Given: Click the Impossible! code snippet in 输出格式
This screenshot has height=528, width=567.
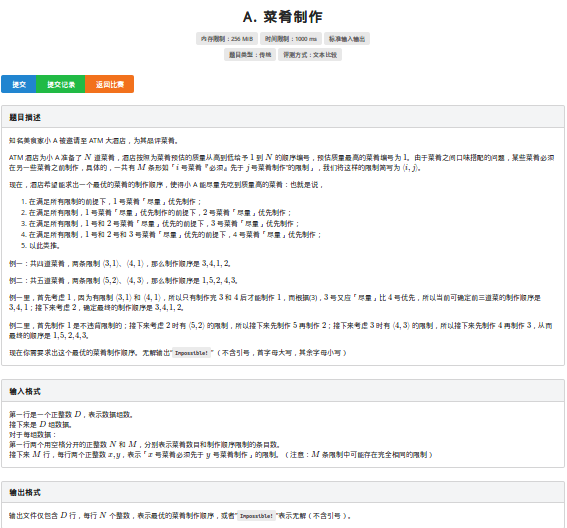Looking at the screenshot, I should tap(256, 516).
